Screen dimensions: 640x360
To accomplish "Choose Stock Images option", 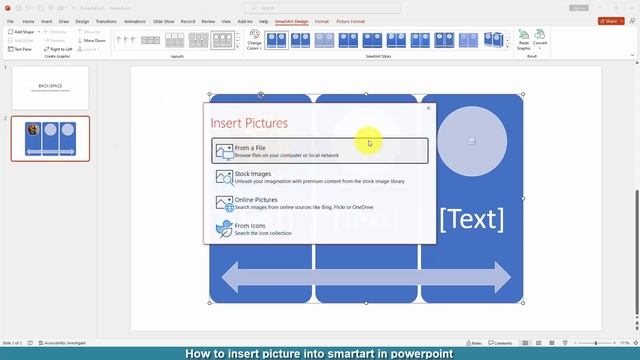I will coord(320,177).
